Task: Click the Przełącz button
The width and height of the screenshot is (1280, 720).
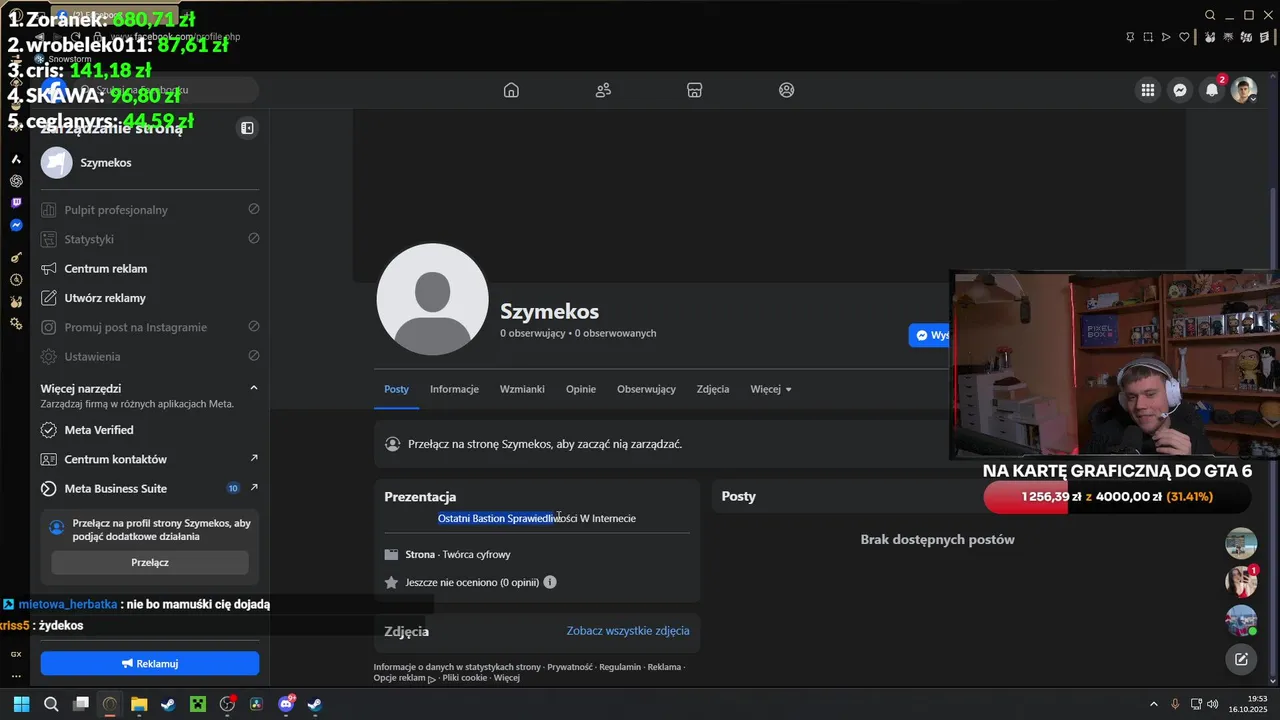Action: click(150, 562)
